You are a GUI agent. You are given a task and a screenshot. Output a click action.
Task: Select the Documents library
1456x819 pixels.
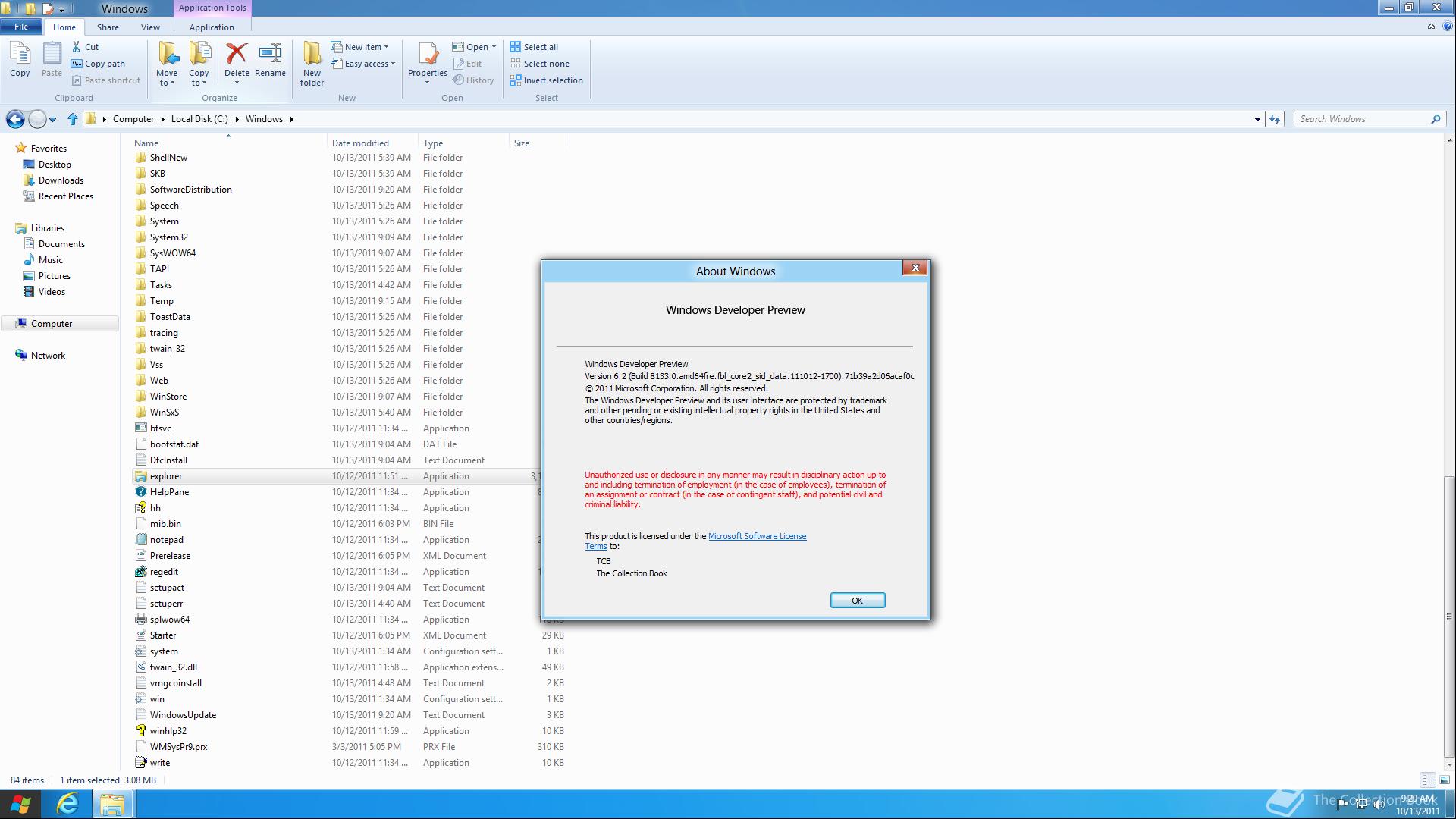click(x=61, y=244)
